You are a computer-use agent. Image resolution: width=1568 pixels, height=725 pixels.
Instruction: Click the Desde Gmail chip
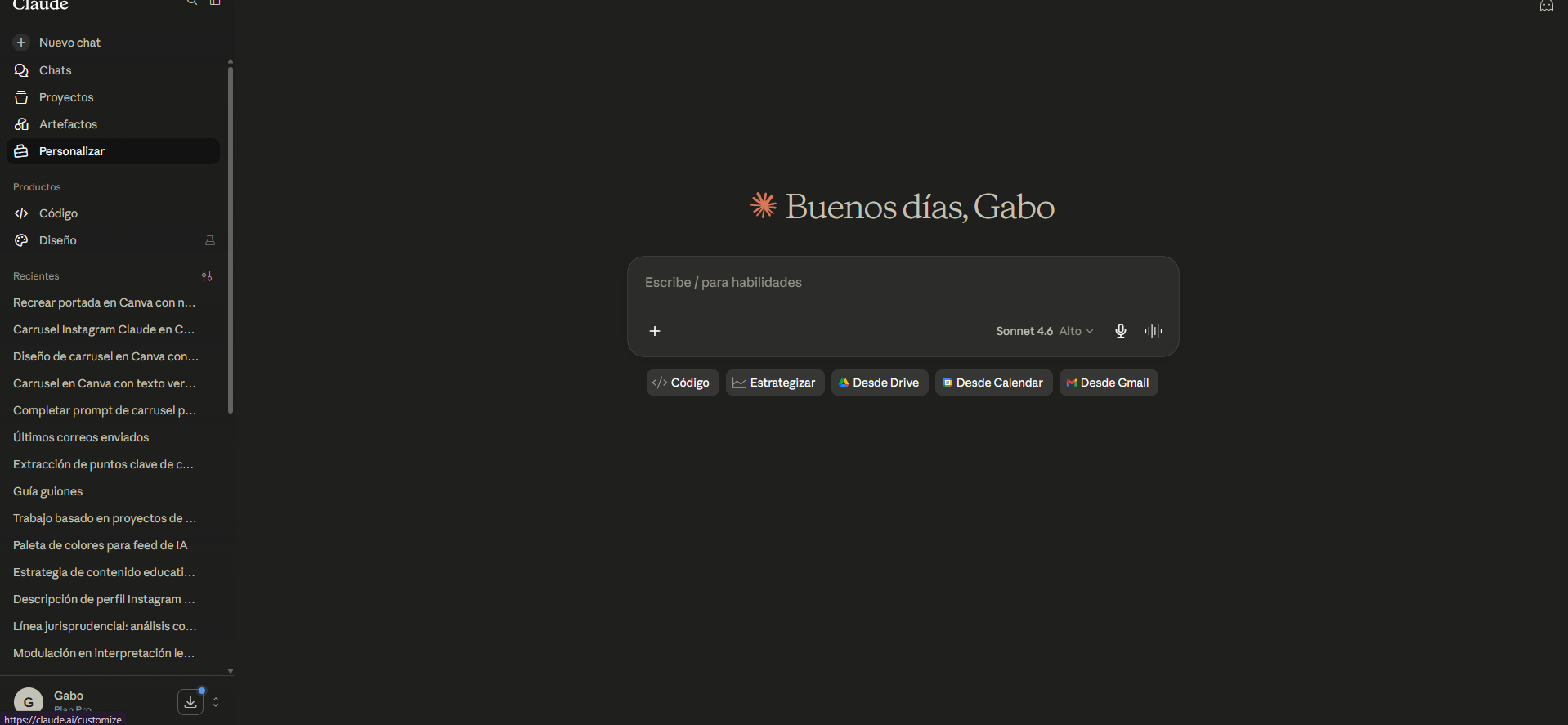pos(1109,383)
